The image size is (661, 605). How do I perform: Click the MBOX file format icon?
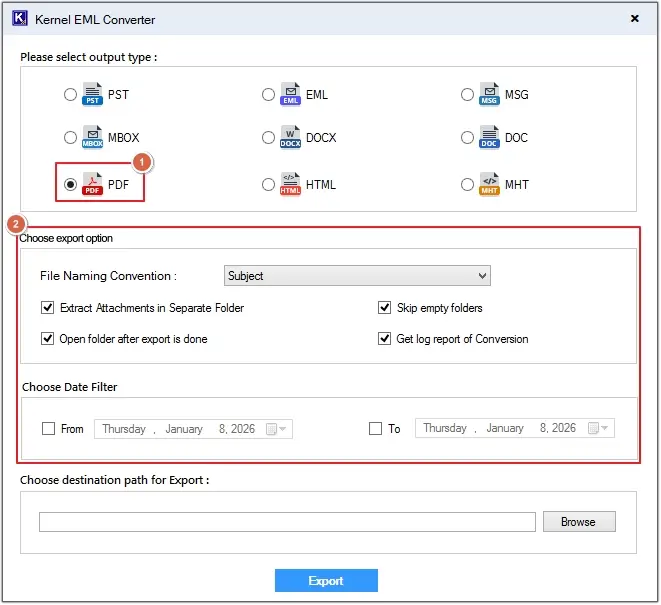(x=92, y=137)
